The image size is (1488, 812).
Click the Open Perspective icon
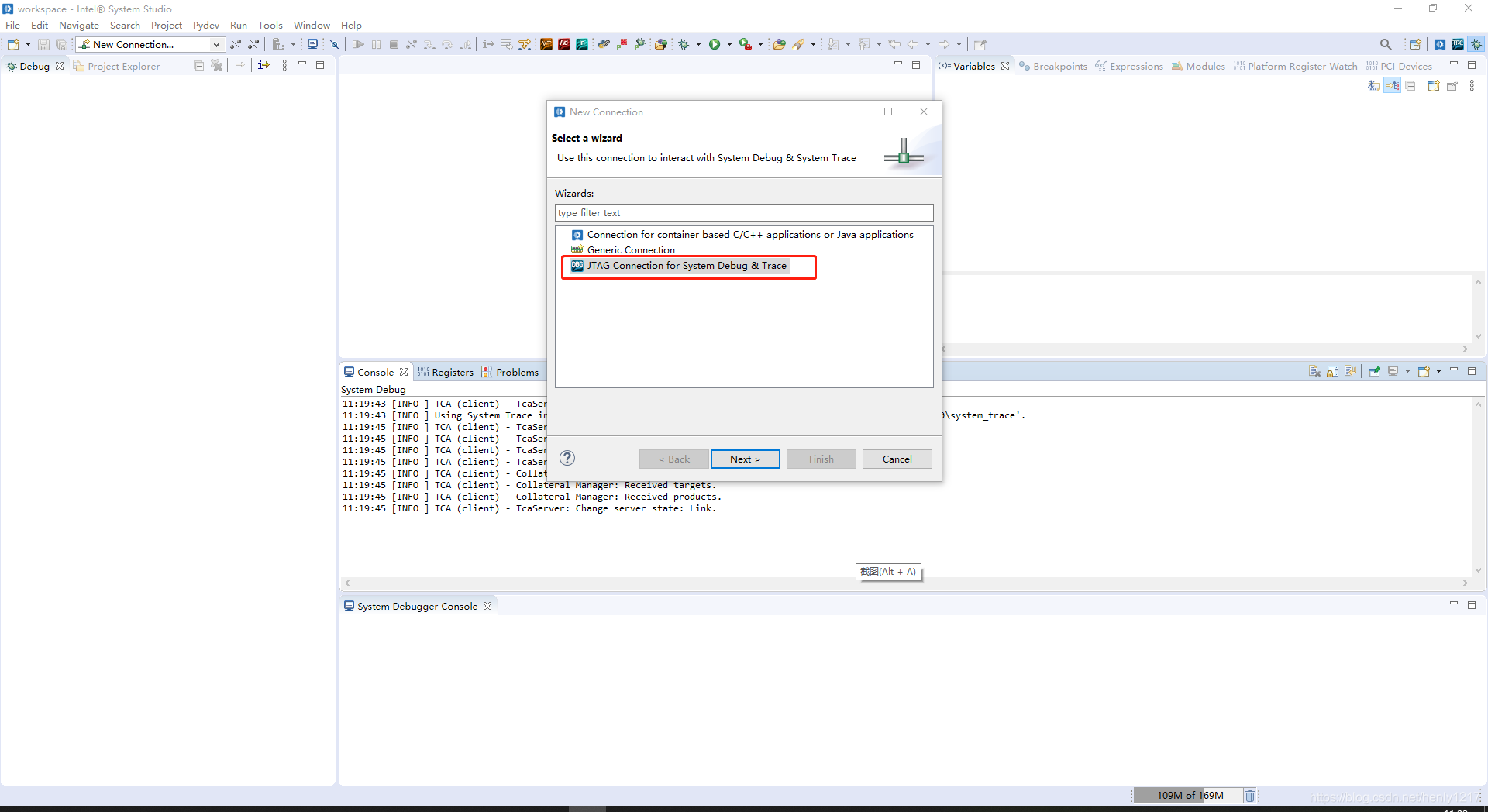tap(1415, 44)
